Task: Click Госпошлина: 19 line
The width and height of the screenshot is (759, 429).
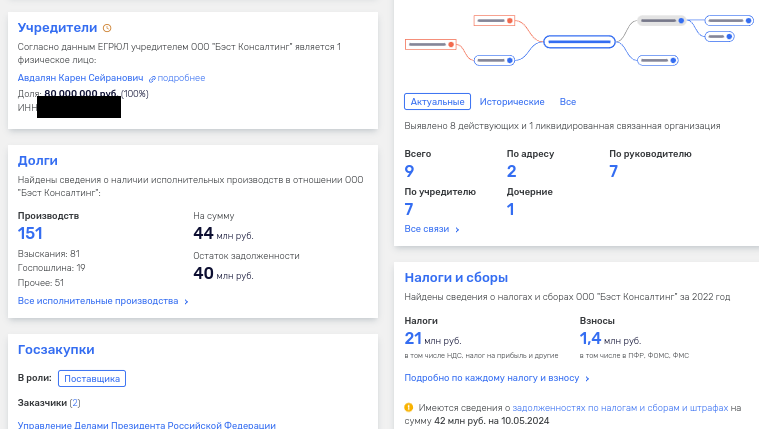Action: 51,268
